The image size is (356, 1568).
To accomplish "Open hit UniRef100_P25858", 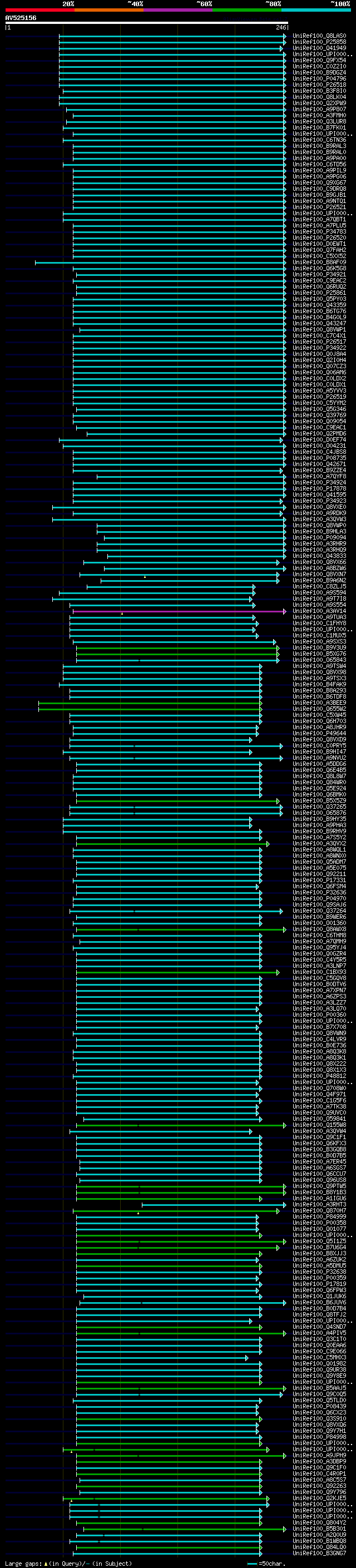I will click(319, 42).
